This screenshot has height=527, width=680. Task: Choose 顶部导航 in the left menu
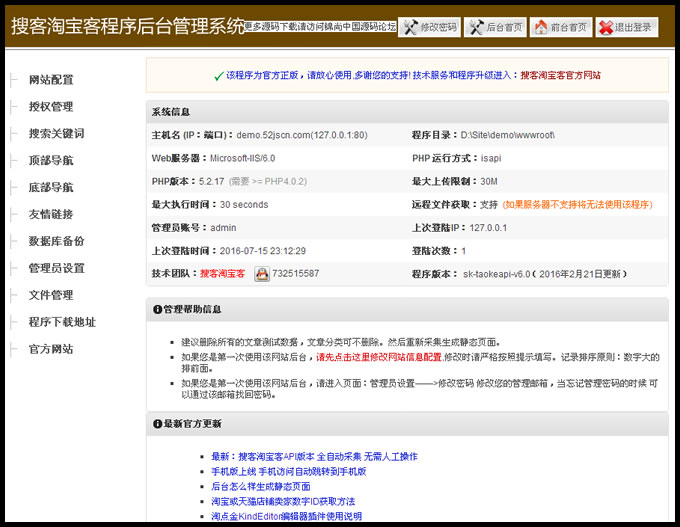coord(51,160)
